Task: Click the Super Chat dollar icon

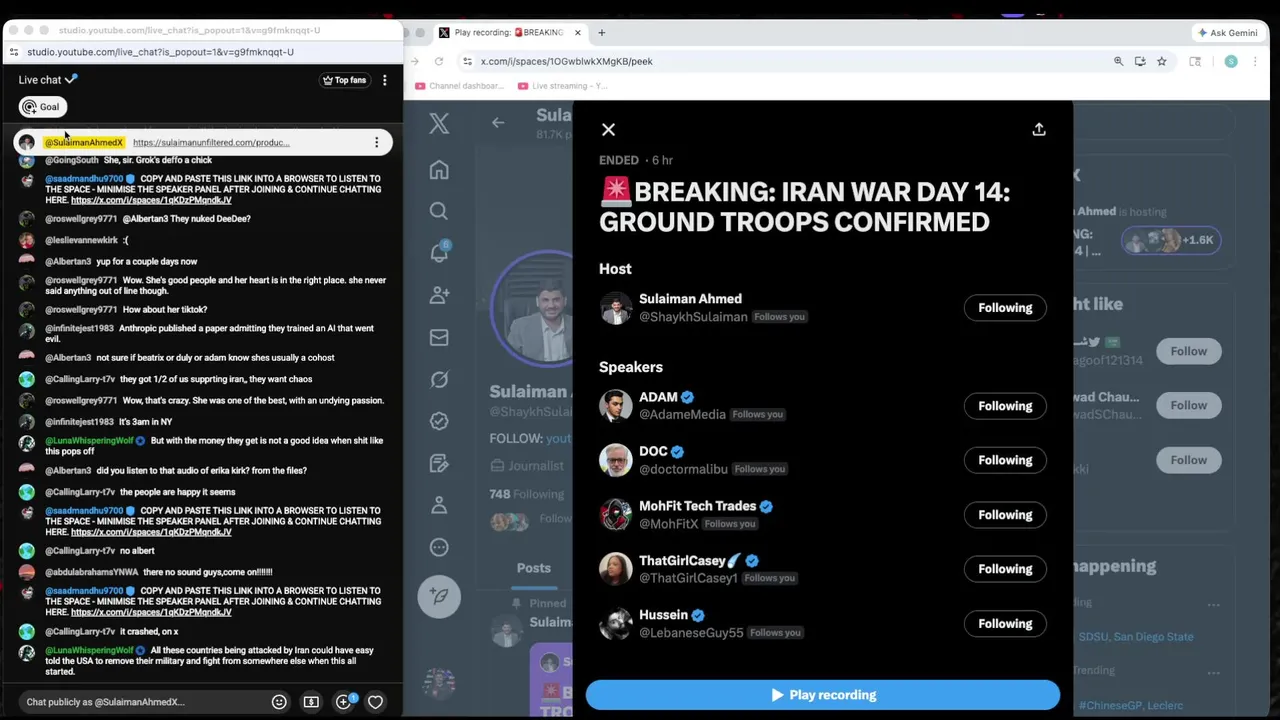Action: pos(311,702)
